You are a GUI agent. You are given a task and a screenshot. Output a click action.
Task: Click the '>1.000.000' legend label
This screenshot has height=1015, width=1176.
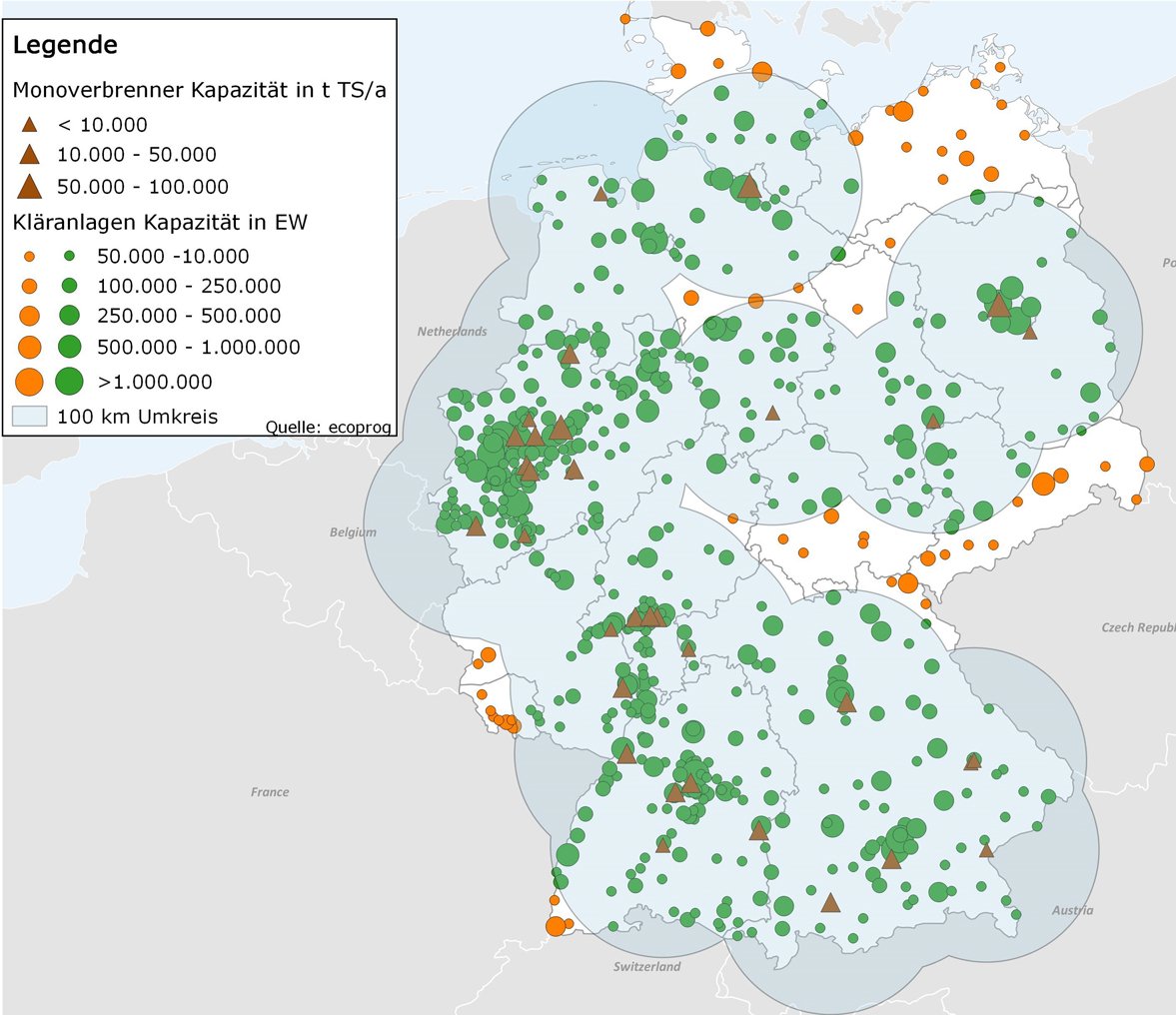tap(155, 382)
